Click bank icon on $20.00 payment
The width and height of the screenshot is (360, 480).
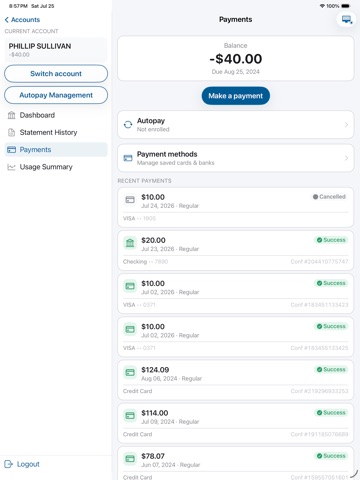130,243
